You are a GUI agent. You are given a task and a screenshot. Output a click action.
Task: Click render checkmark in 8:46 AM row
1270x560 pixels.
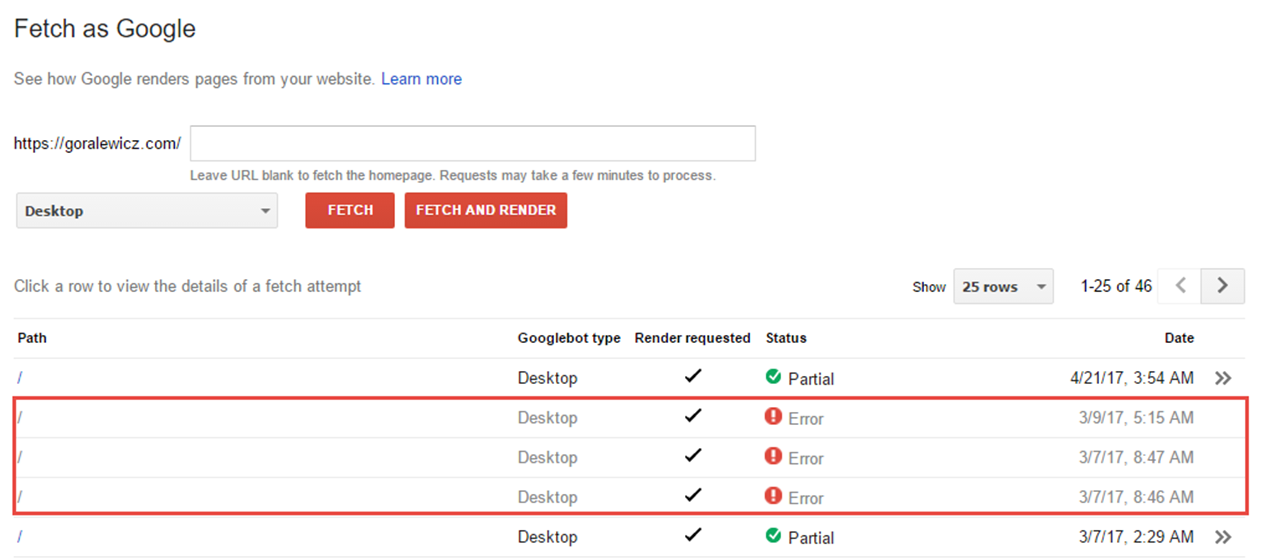tap(693, 495)
